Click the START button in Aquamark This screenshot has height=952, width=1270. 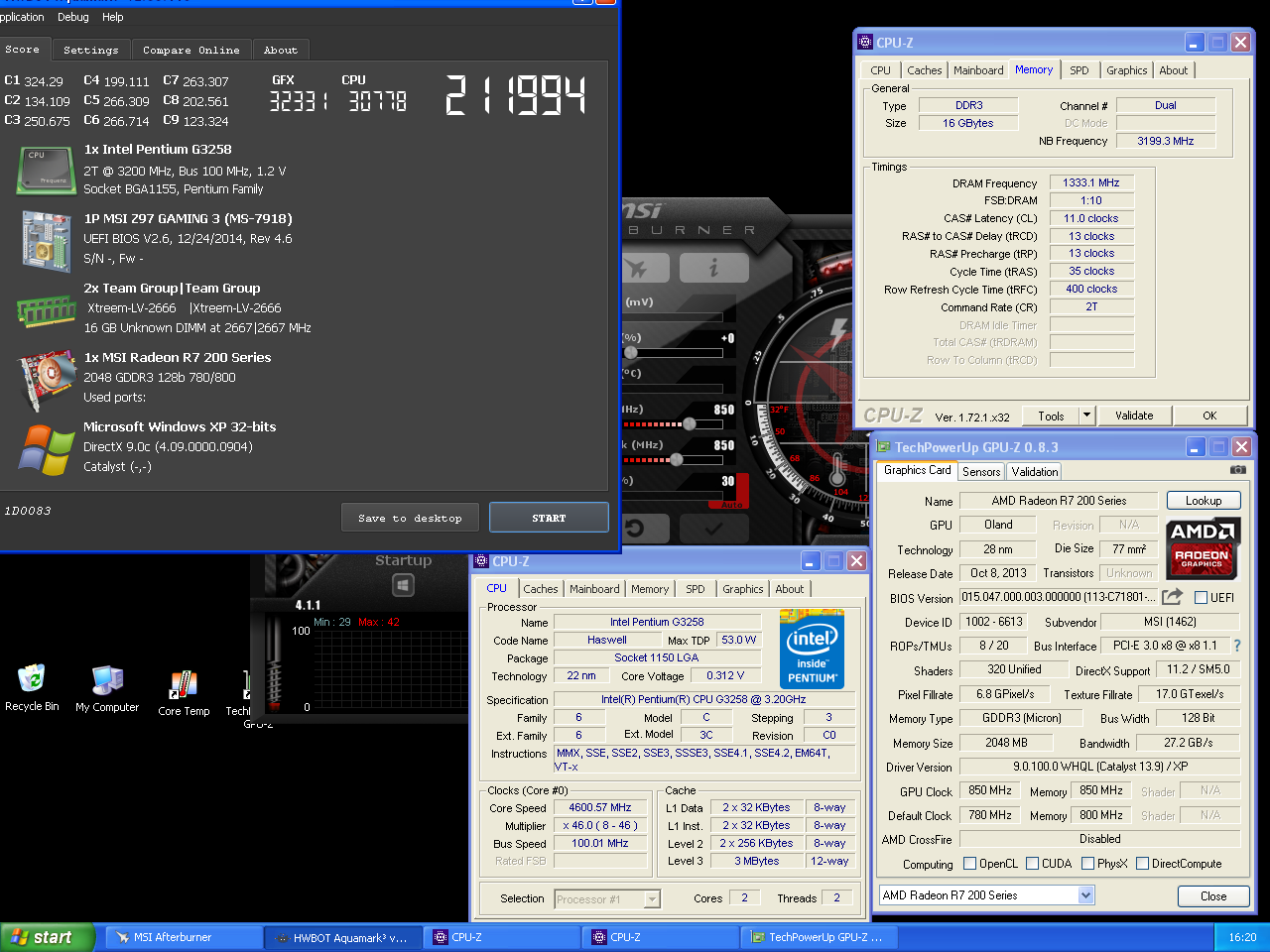[x=549, y=518]
